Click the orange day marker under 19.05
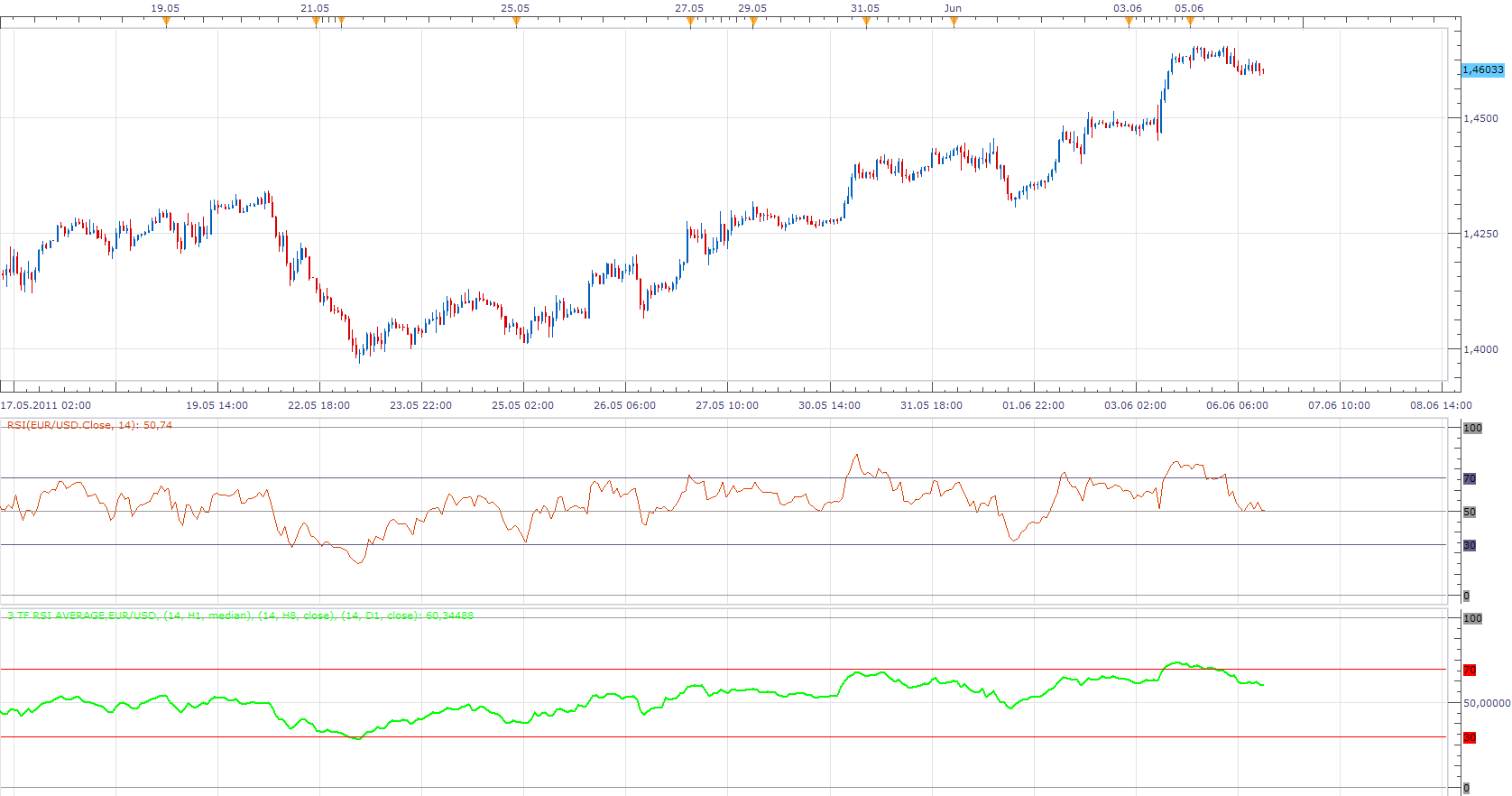 166,22
